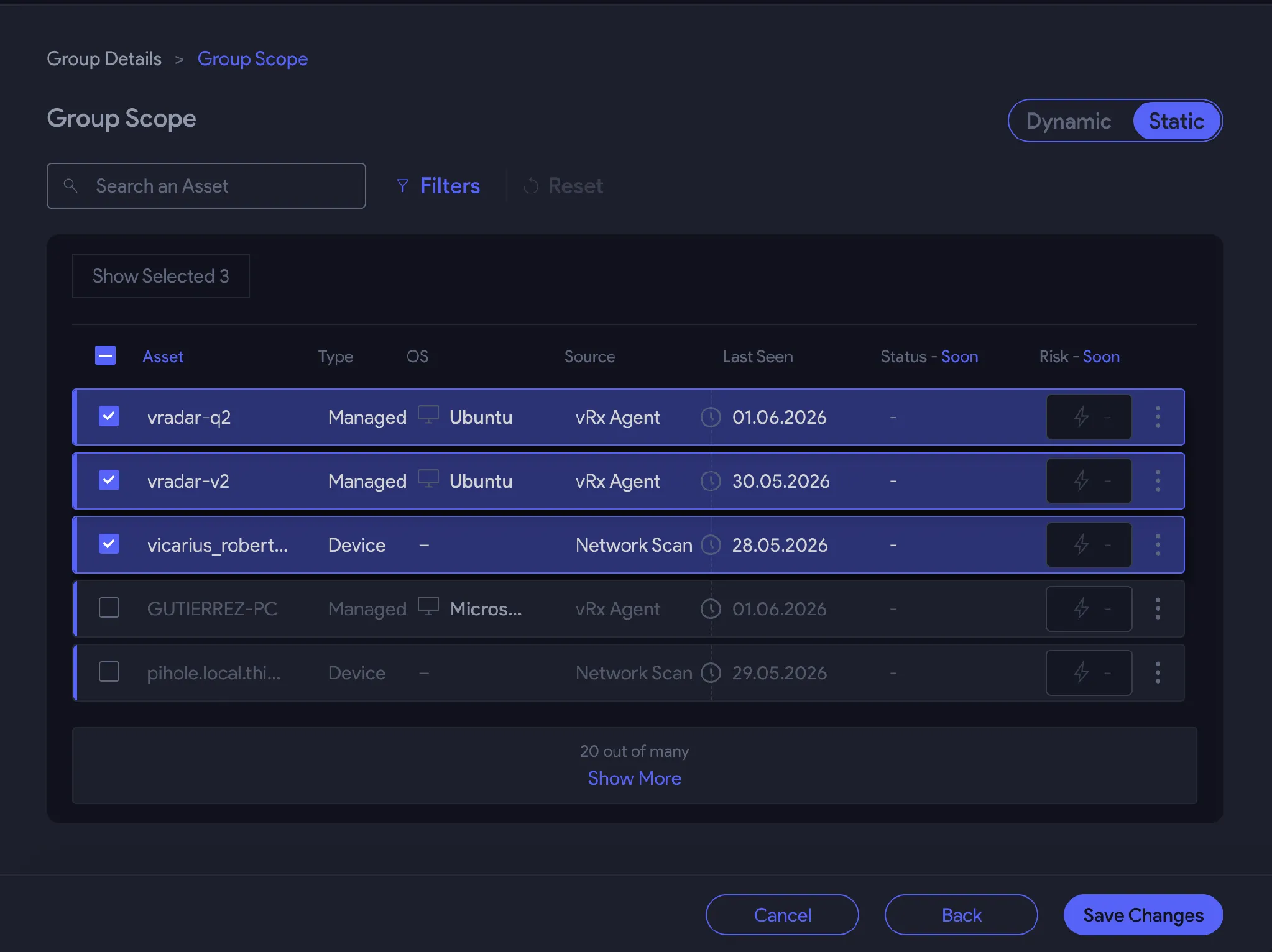Click lightning risk badge for GUTIERREZ-PC
This screenshot has height=952, width=1272.
1089,609
